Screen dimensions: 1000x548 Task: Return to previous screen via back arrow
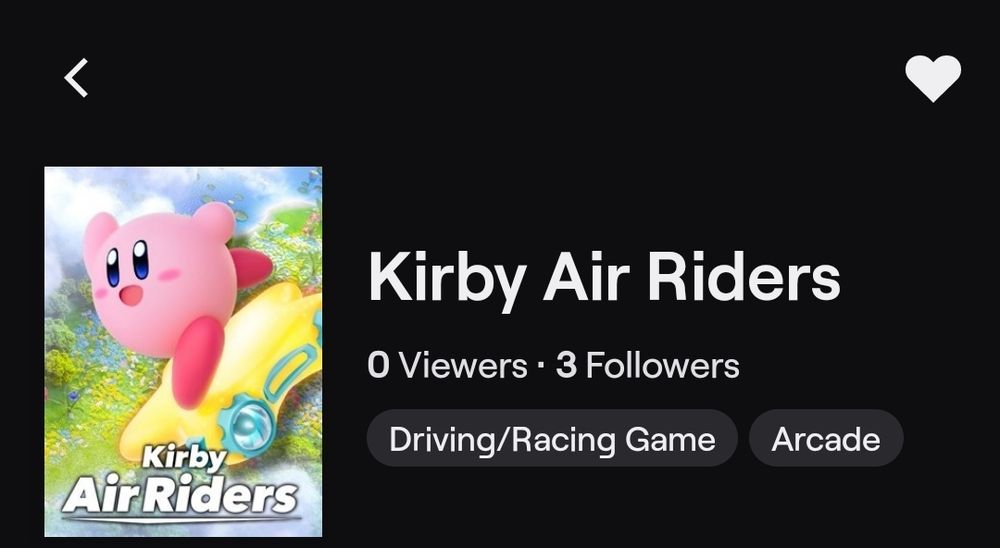[x=76, y=78]
